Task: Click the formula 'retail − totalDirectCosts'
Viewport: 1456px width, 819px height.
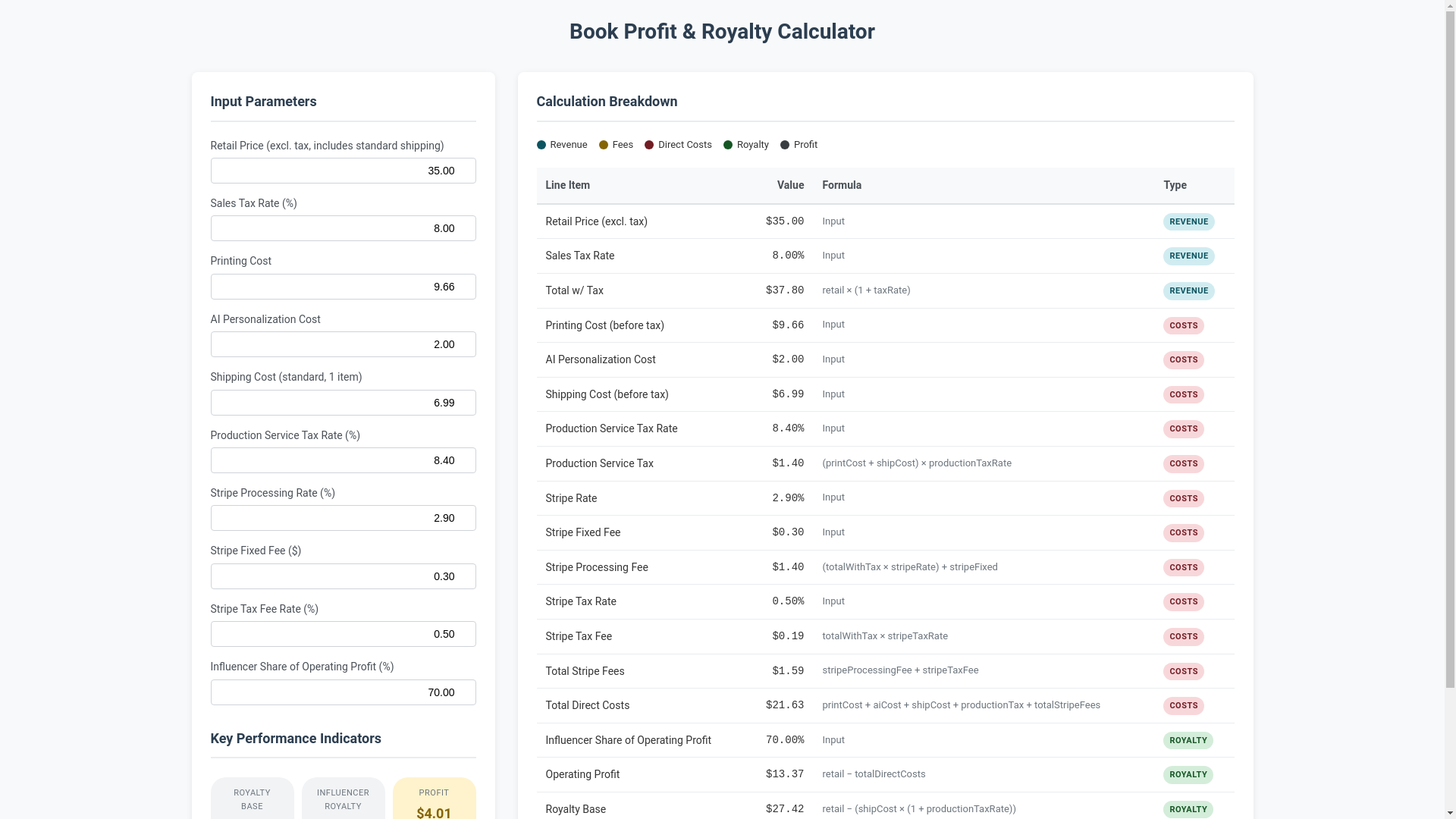Action: [x=874, y=774]
